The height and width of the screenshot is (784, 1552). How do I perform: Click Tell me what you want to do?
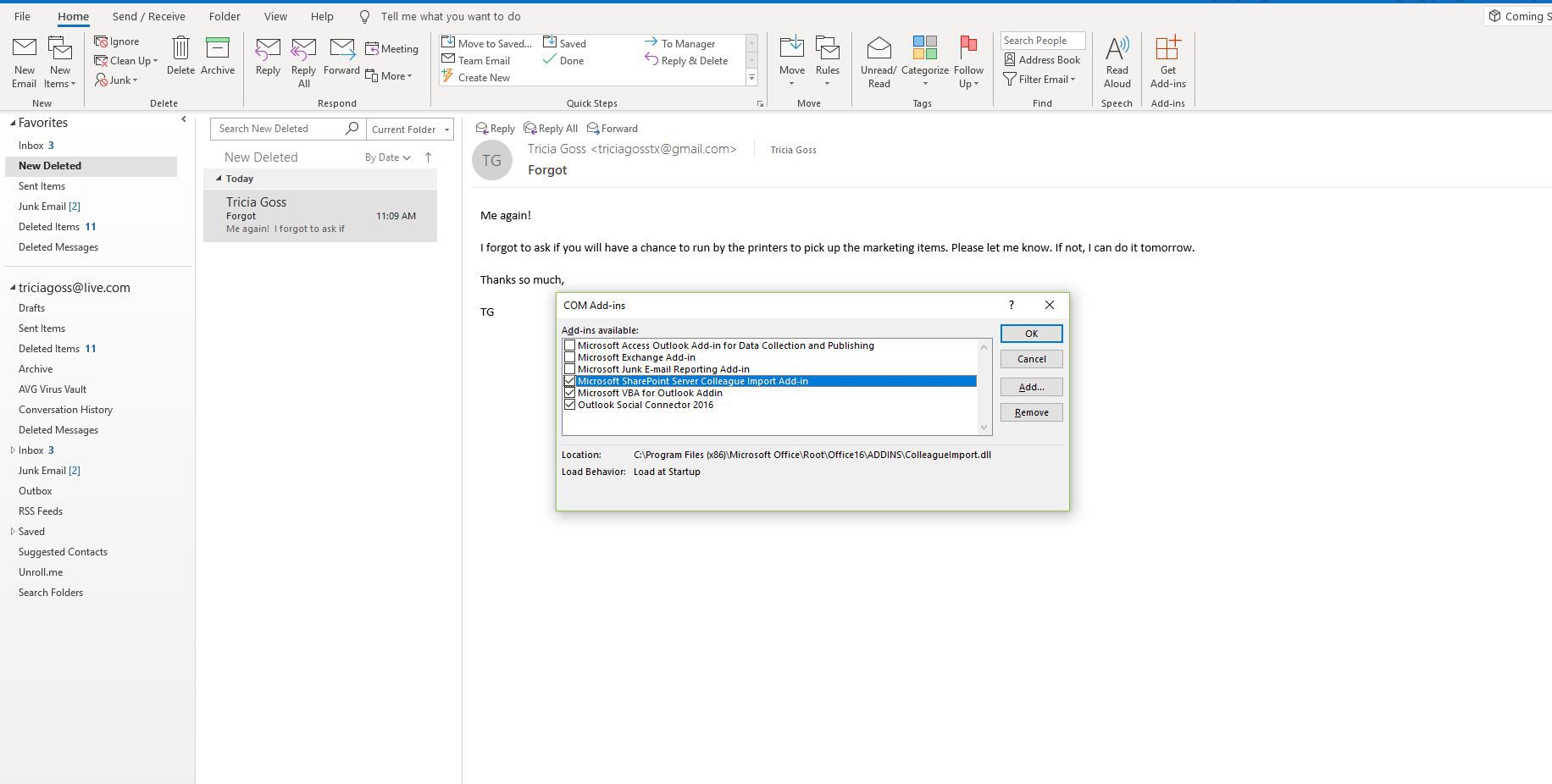(x=450, y=16)
